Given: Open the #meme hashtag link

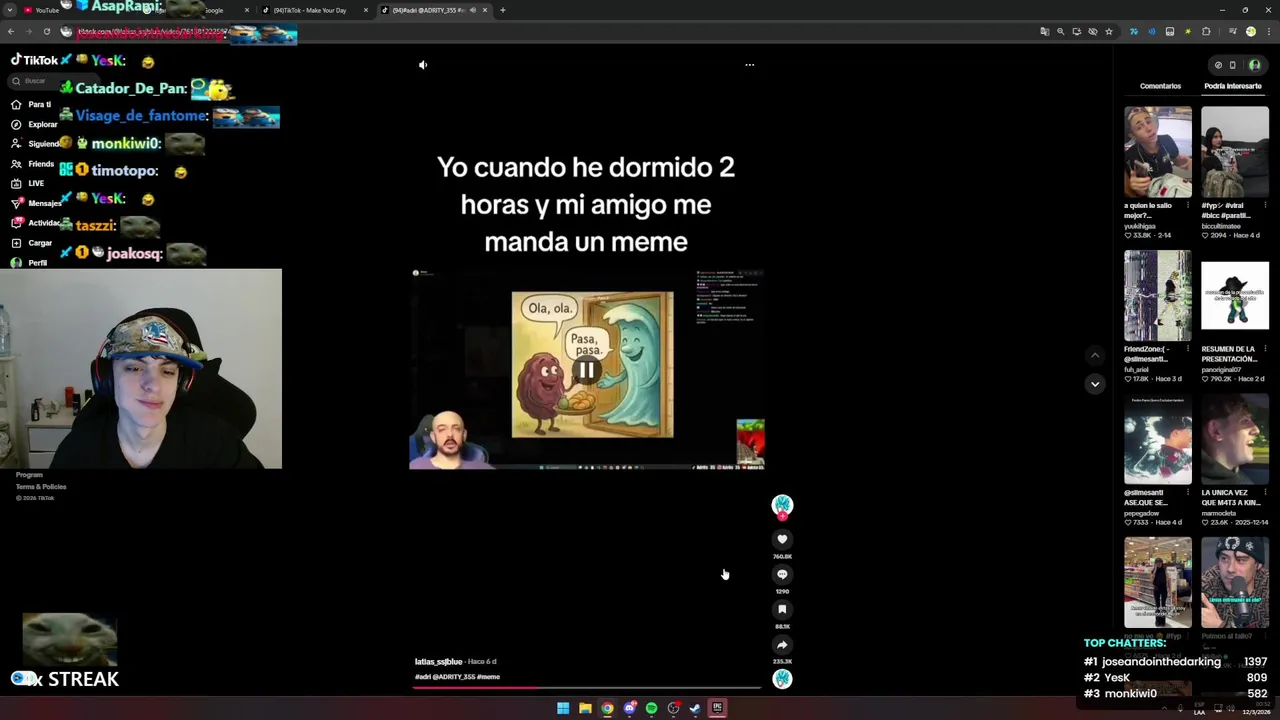Looking at the screenshot, I should tap(488, 677).
